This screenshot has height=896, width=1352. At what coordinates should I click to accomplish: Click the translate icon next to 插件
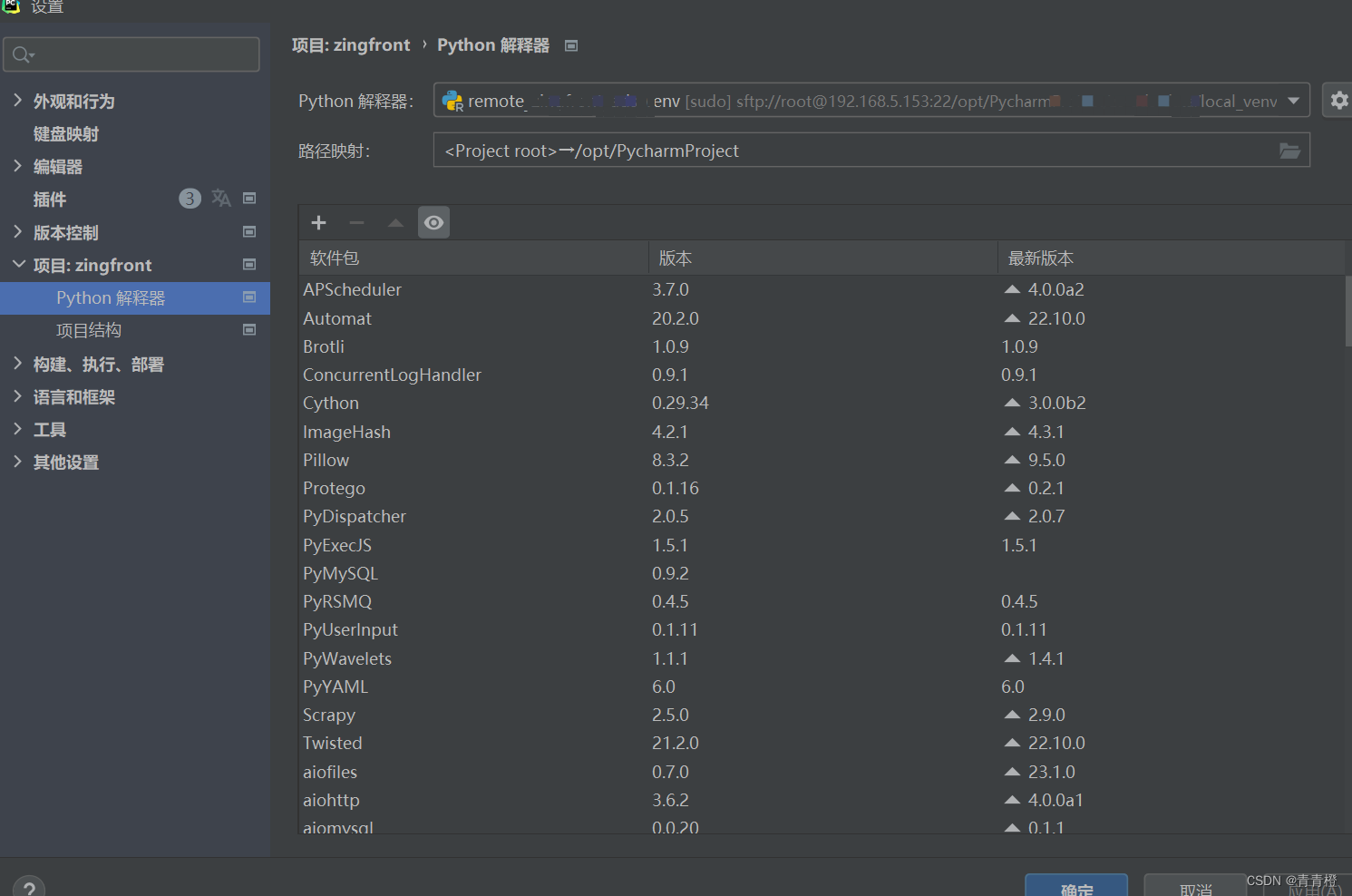221,198
